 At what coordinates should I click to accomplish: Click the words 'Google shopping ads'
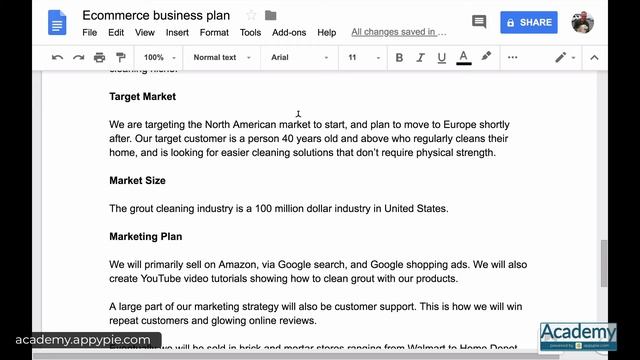coord(419,265)
